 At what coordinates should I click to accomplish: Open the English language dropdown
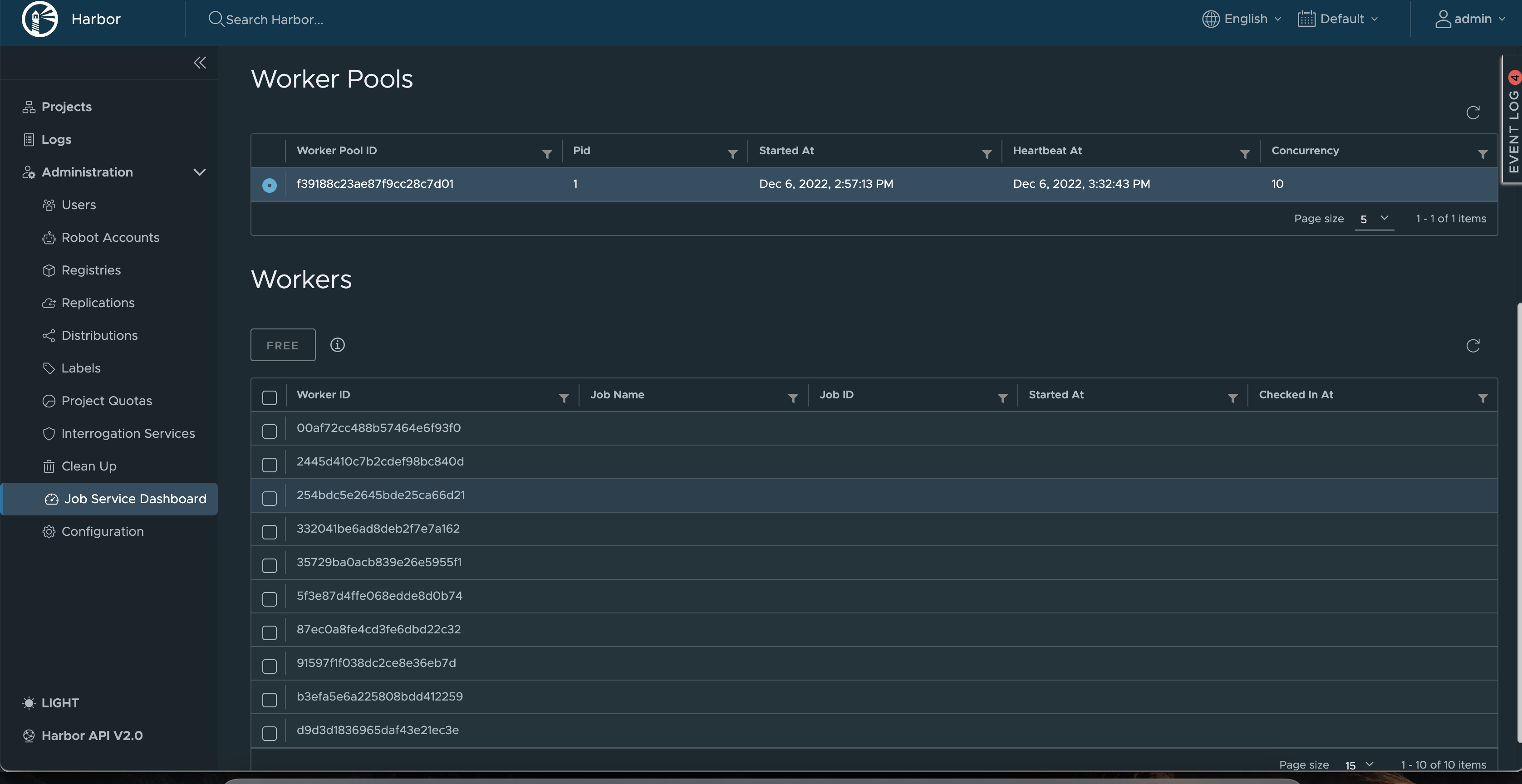(1242, 19)
